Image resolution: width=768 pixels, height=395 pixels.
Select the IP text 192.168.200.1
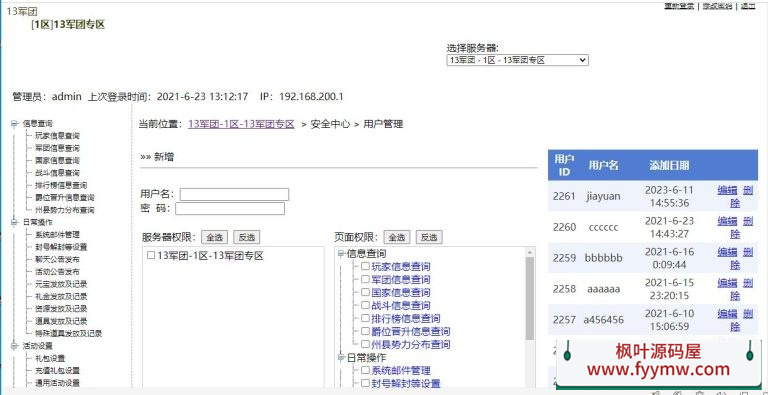click(x=311, y=97)
